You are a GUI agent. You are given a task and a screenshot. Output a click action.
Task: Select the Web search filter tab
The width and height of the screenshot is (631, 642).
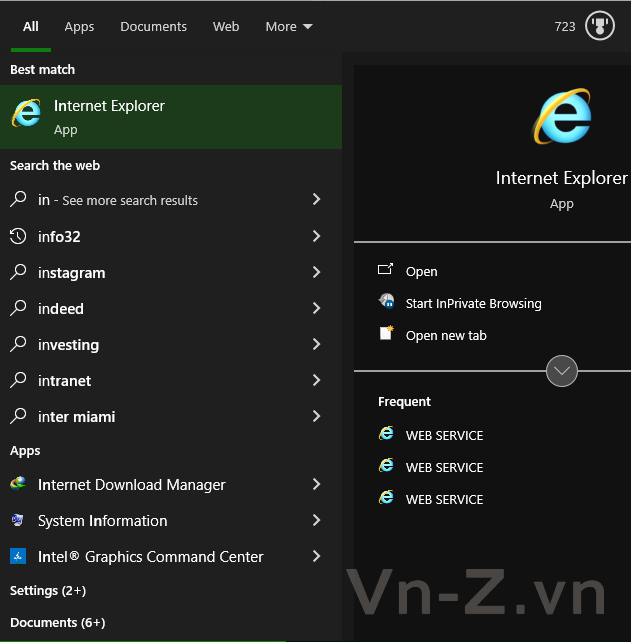point(226,27)
